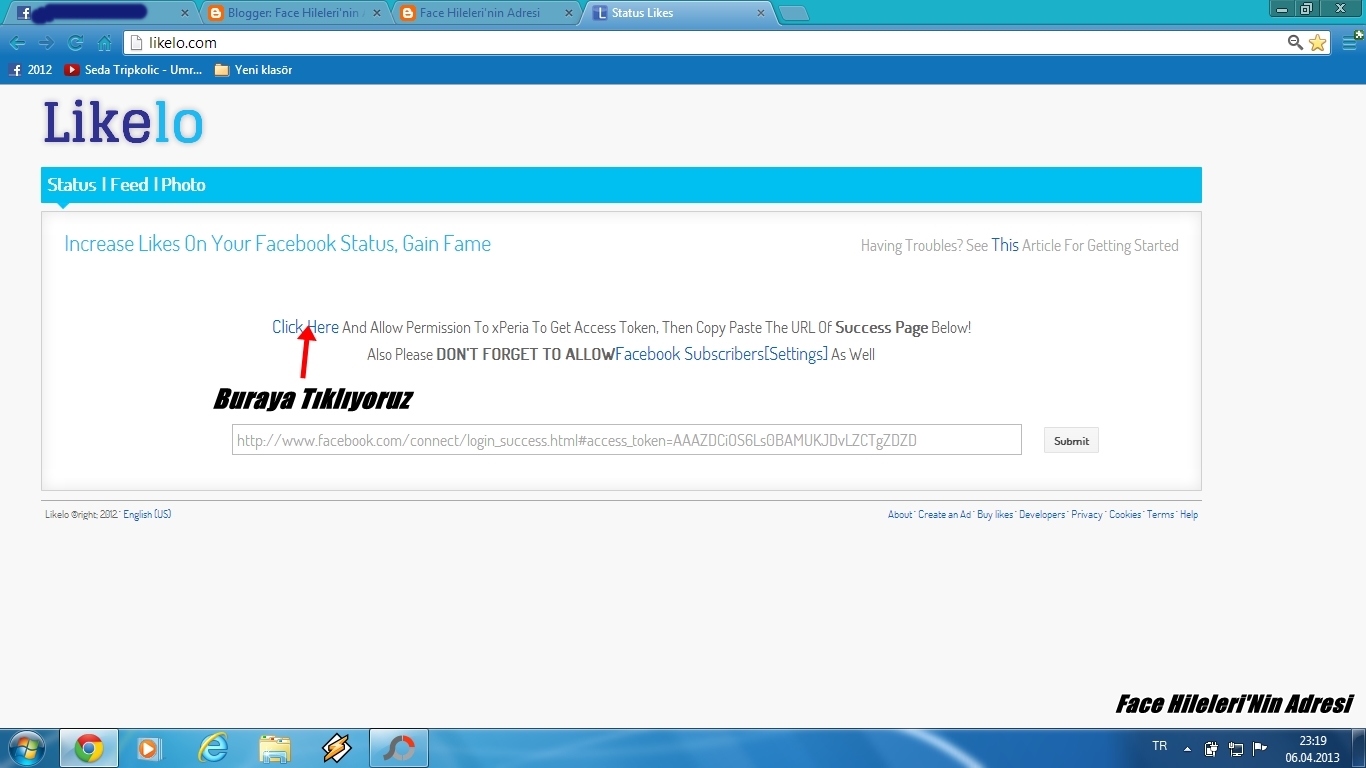Launch Internet Explorer from the taskbar
The width and height of the screenshot is (1366, 768).
tap(212, 748)
